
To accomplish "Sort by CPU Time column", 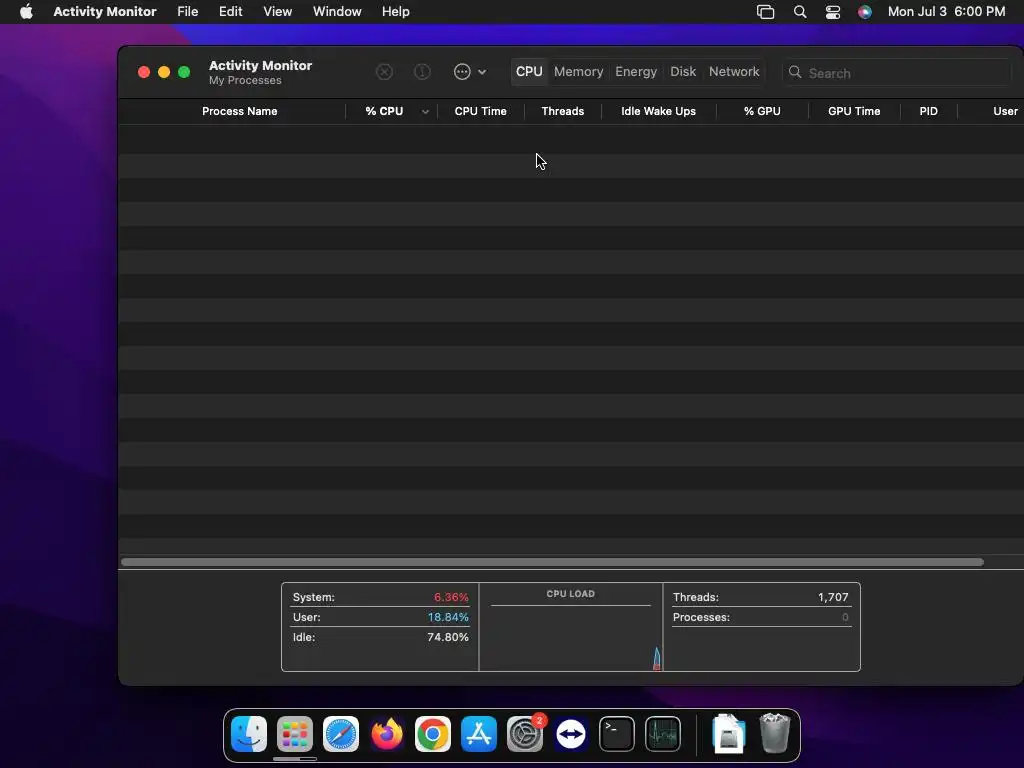I will [x=481, y=111].
